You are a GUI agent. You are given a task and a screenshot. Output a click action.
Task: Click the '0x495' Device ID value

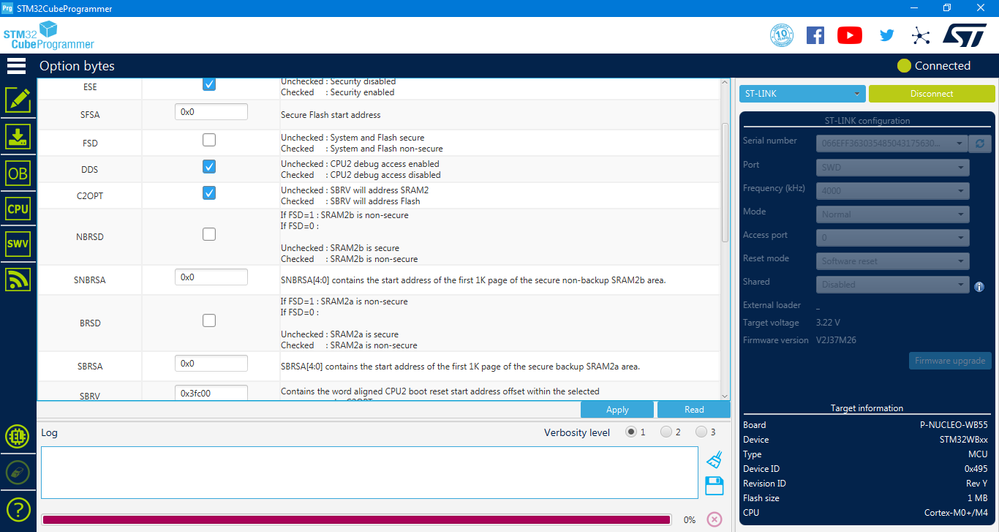click(x=975, y=469)
